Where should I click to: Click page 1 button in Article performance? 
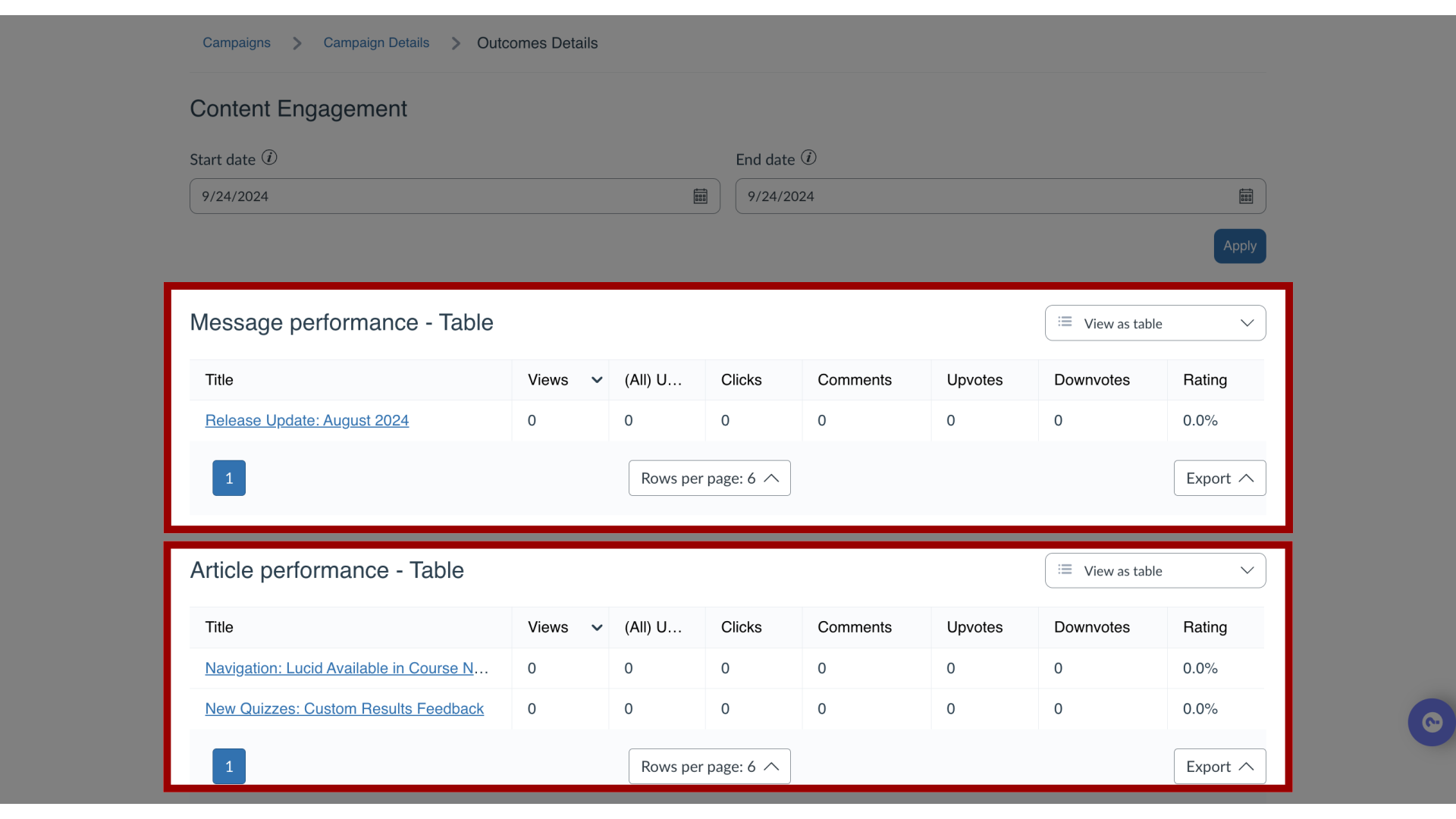(x=229, y=766)
